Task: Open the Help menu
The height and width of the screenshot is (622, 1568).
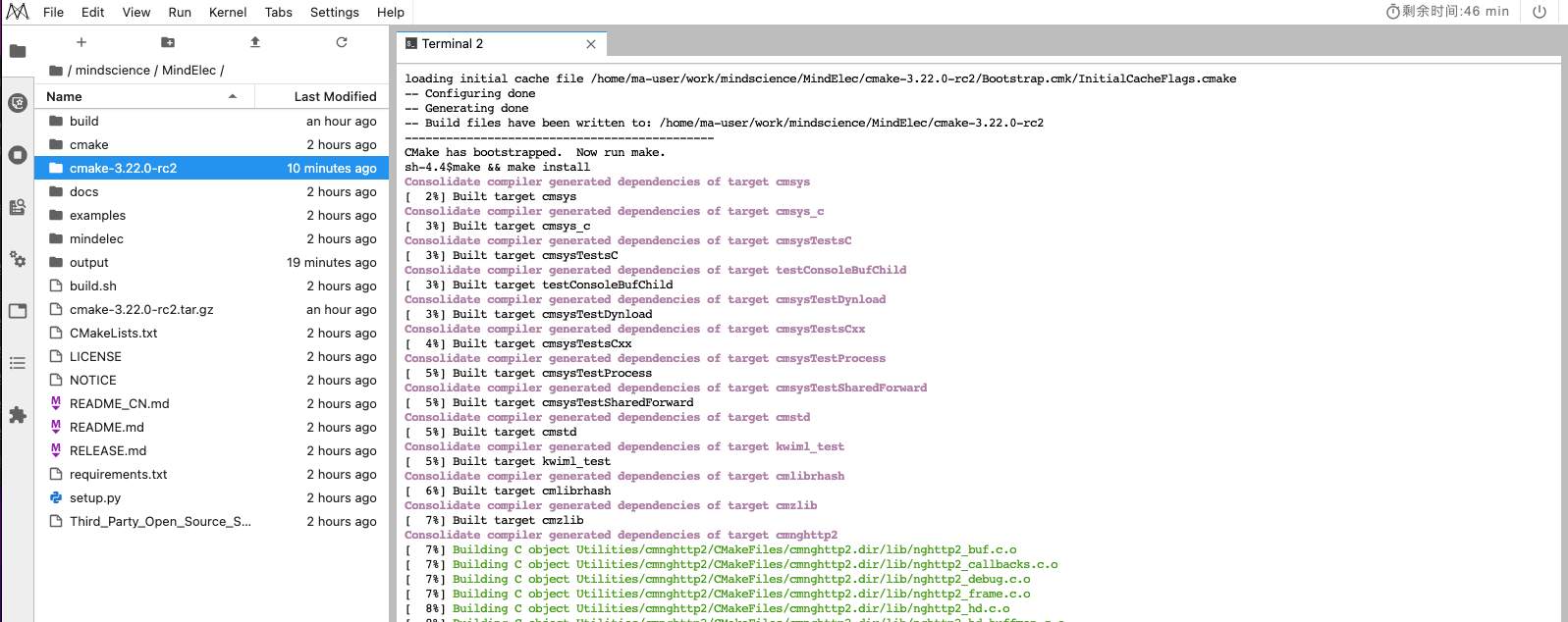Action: (391, 12)
